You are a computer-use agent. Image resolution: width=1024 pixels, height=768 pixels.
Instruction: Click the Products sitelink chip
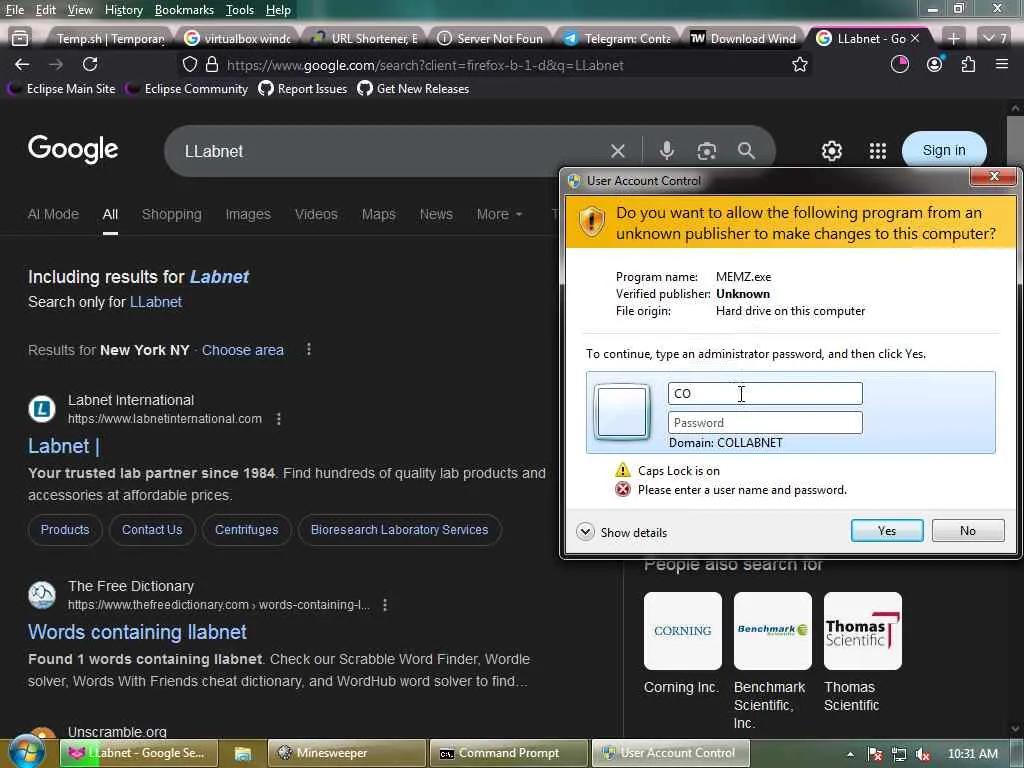pyautogui.click(x=65, y=530)
